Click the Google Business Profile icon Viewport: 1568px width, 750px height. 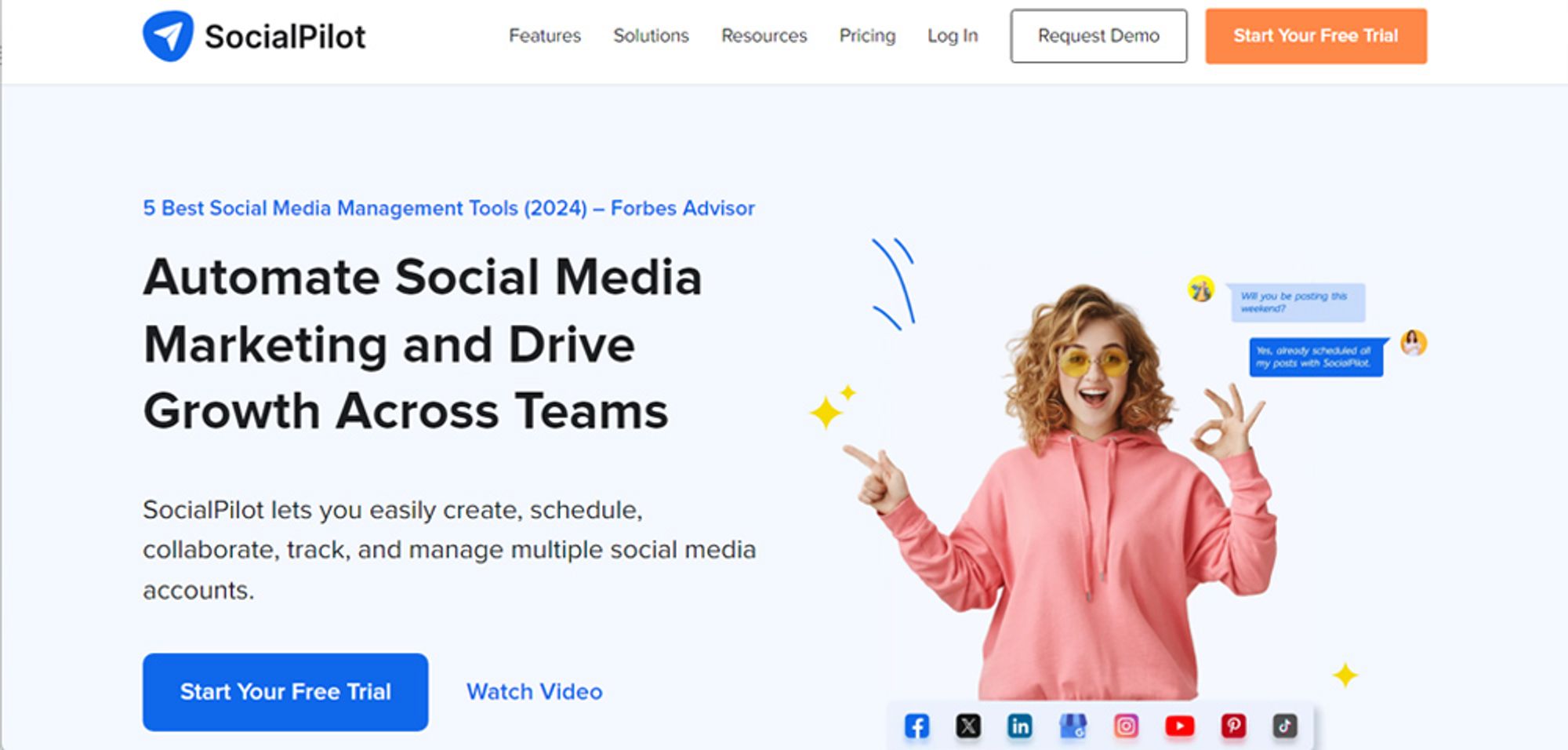[1073, 726]
